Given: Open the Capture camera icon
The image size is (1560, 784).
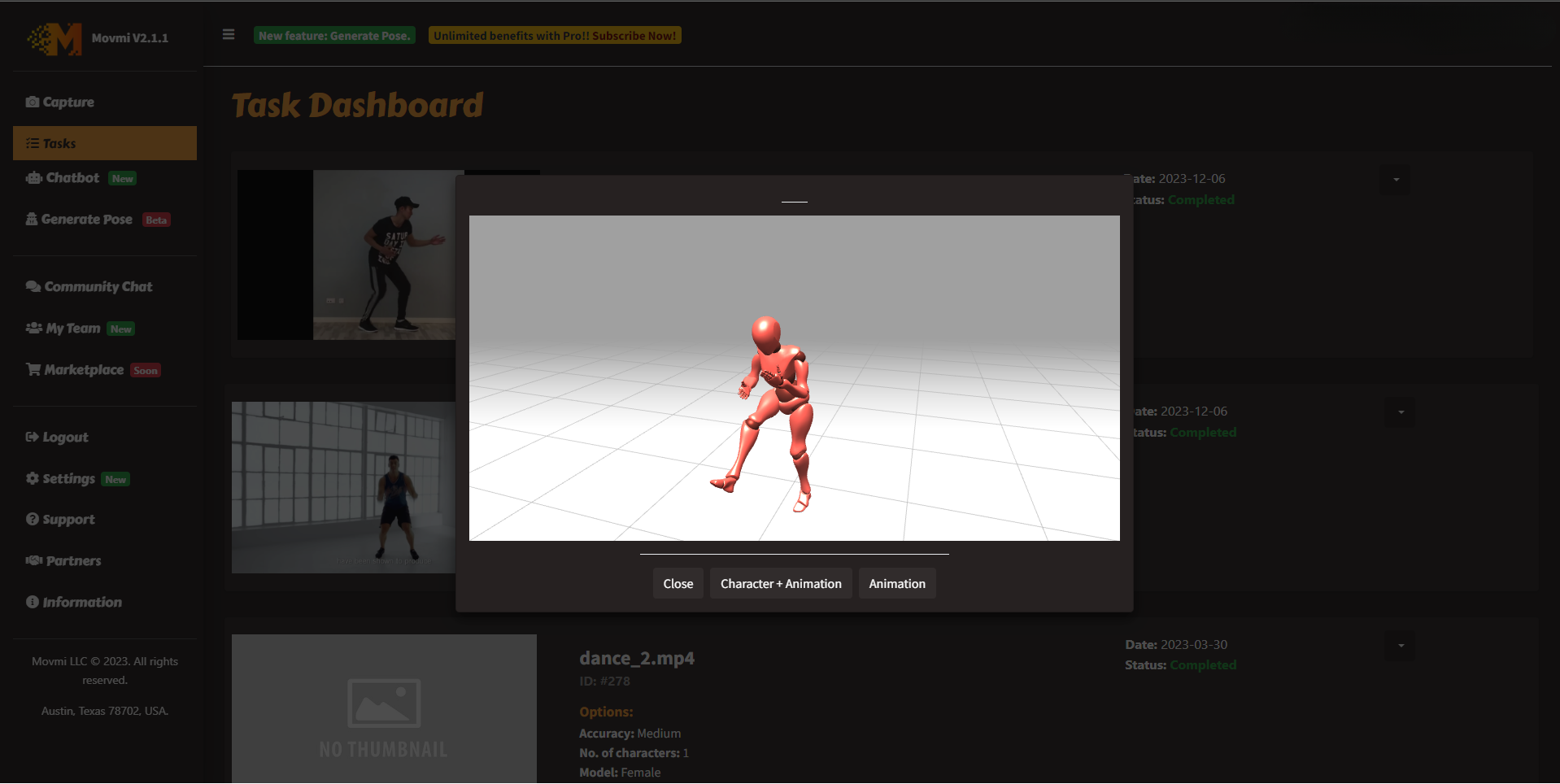Looking at the screenshot, I should coord(33,102).
